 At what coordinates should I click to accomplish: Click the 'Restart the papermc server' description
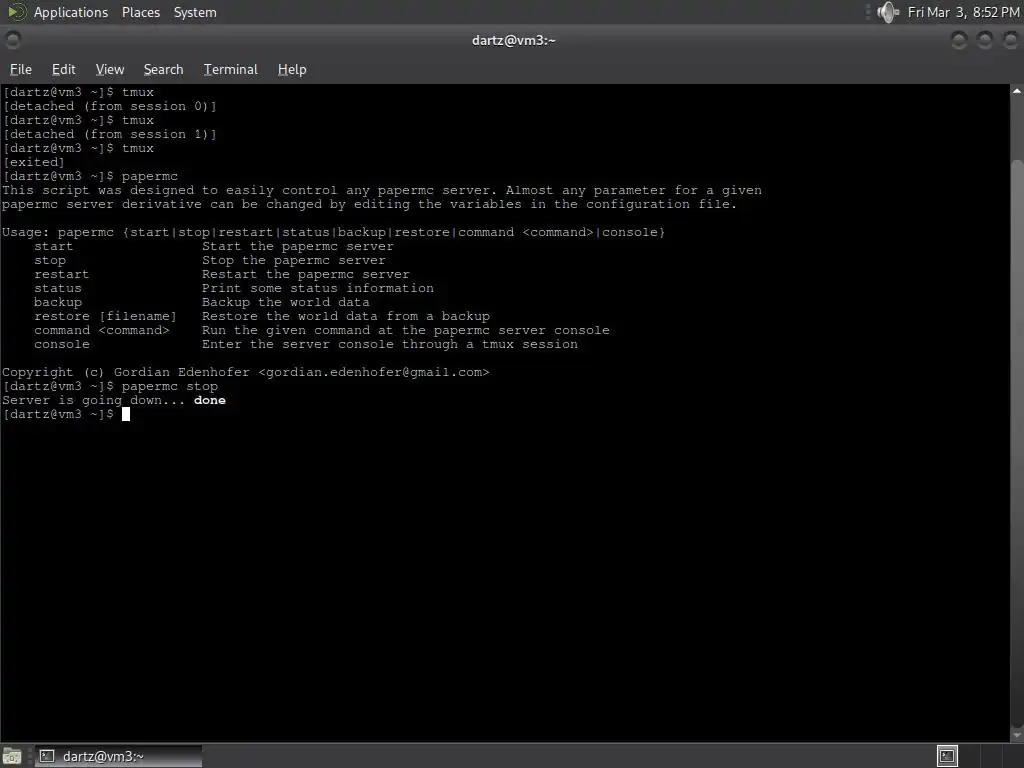(x=306, y=274)
